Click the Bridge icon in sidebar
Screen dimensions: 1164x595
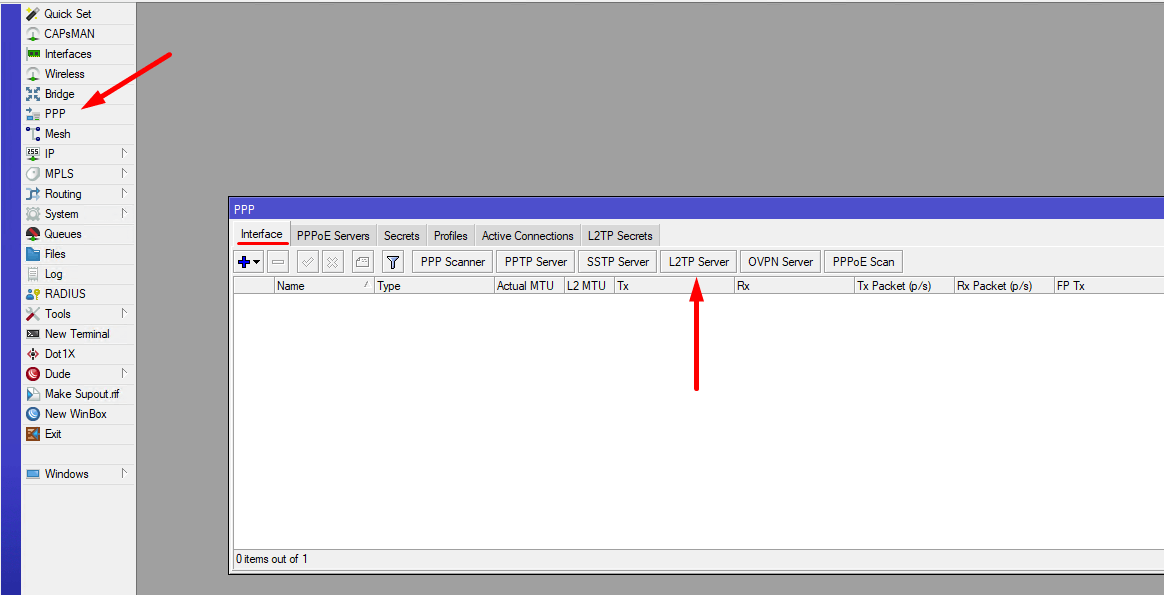pyautogui.click(x=33, y=94)
